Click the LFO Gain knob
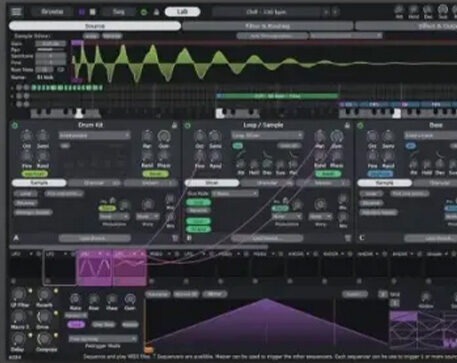Viewport: 457px width, 363px height. tap(130, 299)
